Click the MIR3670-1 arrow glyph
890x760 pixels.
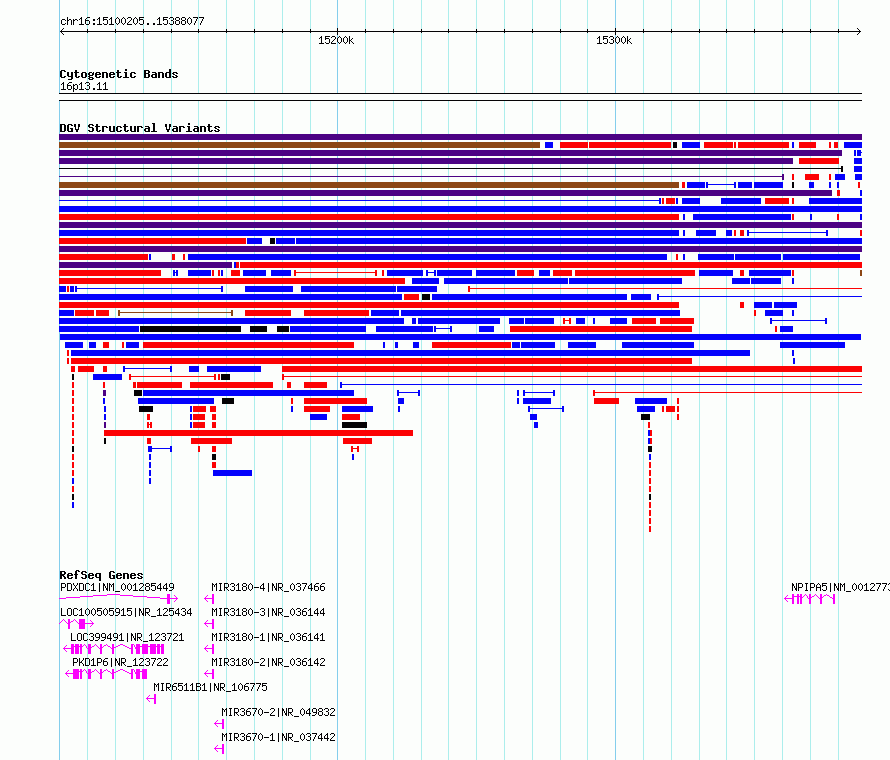tap(219, 749)
